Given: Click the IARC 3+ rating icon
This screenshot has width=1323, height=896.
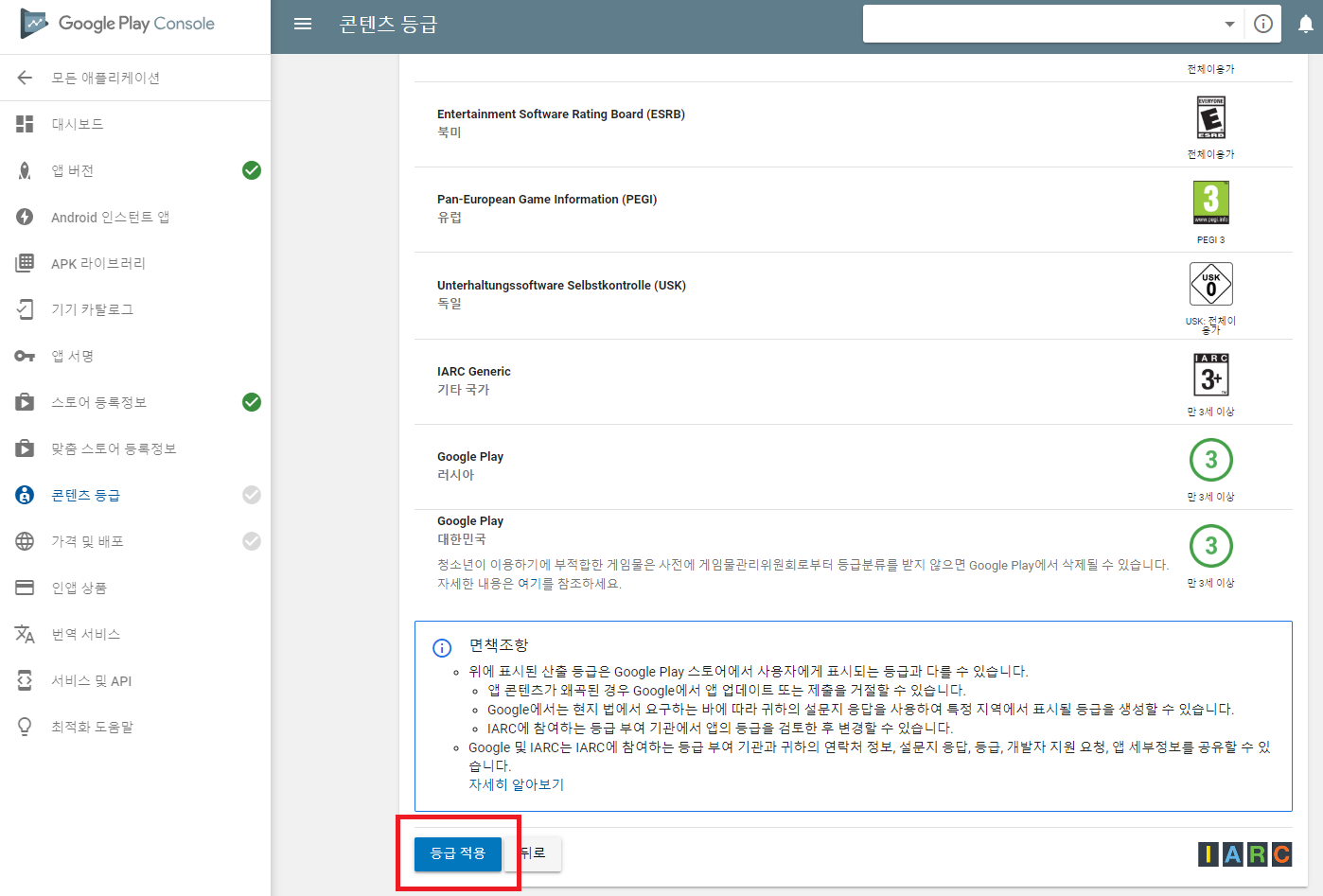Looking at the screenshot, I should (x=1211, y=375).
